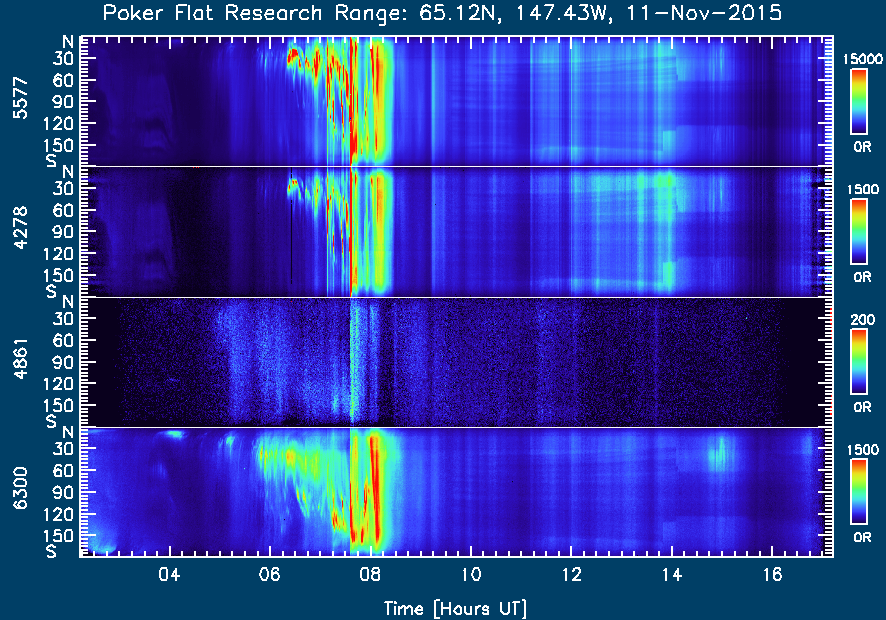The image size is (886, 620).
Task: Click the '90' tick label of the 4861 panel
Action: pyautogui.click(x=63, y=362)
